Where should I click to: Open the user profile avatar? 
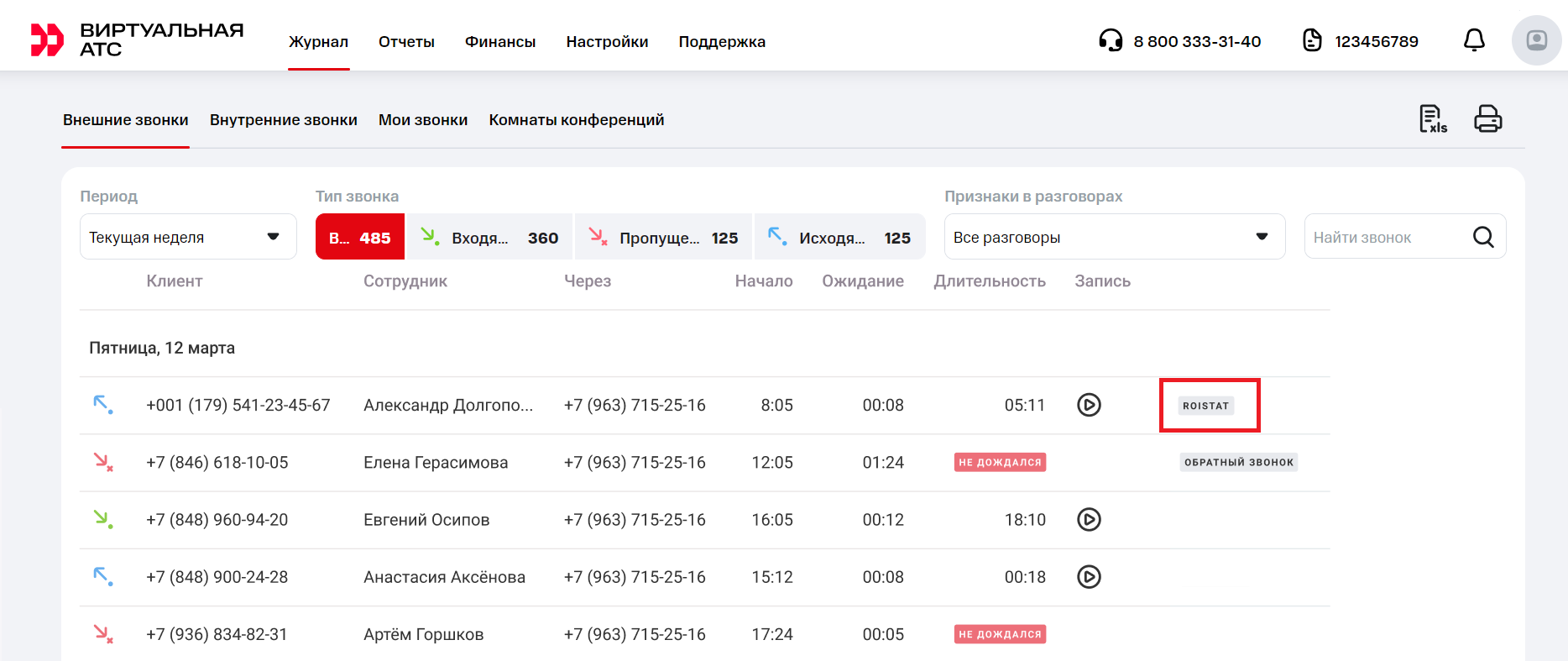pyautogui.click(x=1536, y=40)
